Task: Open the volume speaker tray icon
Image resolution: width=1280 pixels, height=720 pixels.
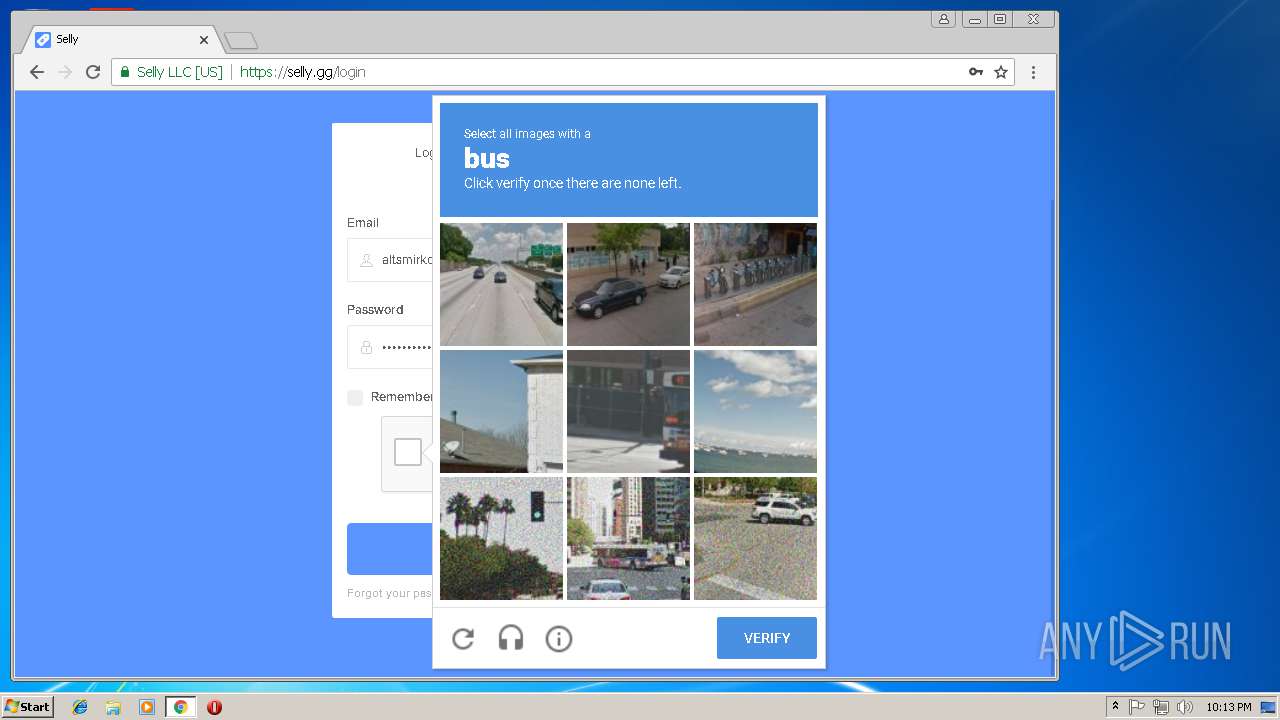Action: (x=1185, y=707)
